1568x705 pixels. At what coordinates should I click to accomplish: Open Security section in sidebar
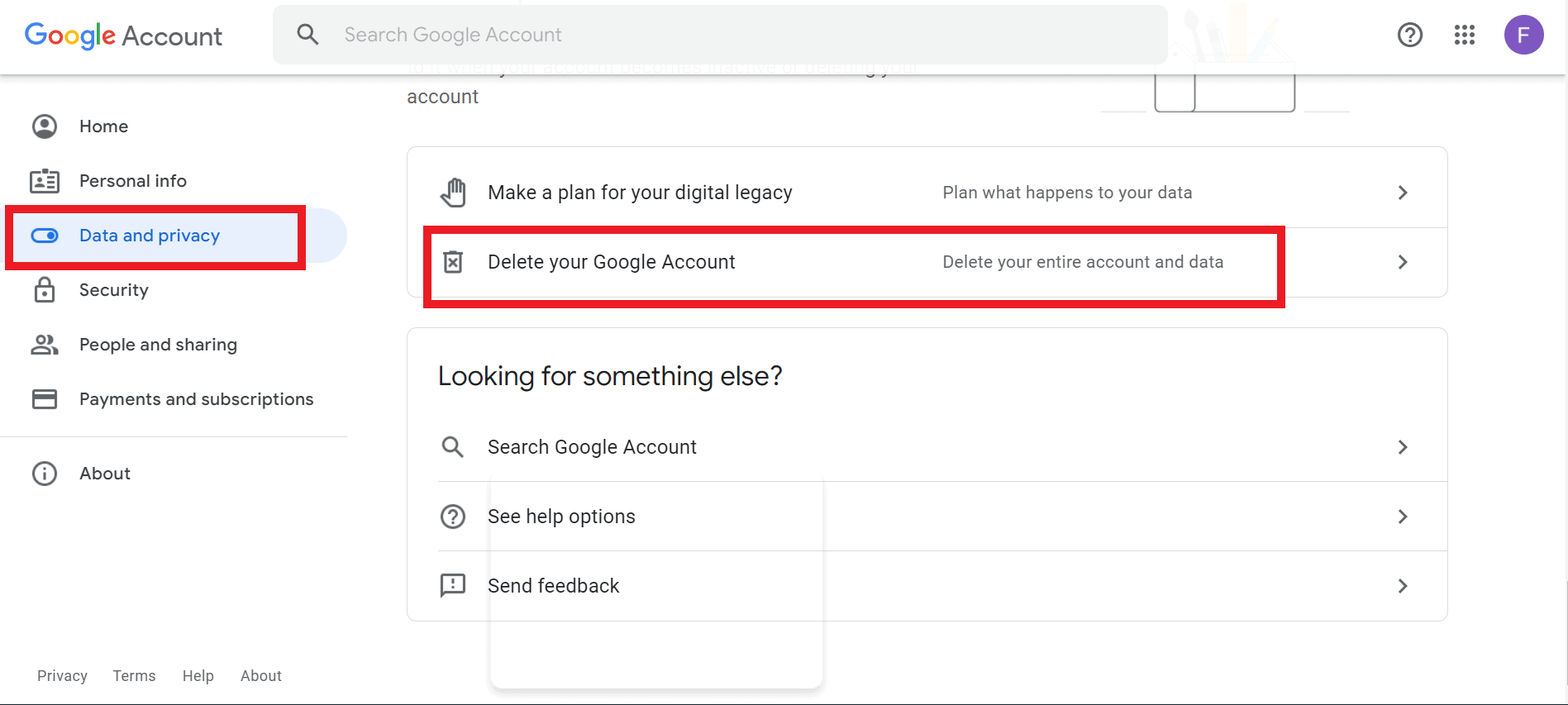coord(114,290)
